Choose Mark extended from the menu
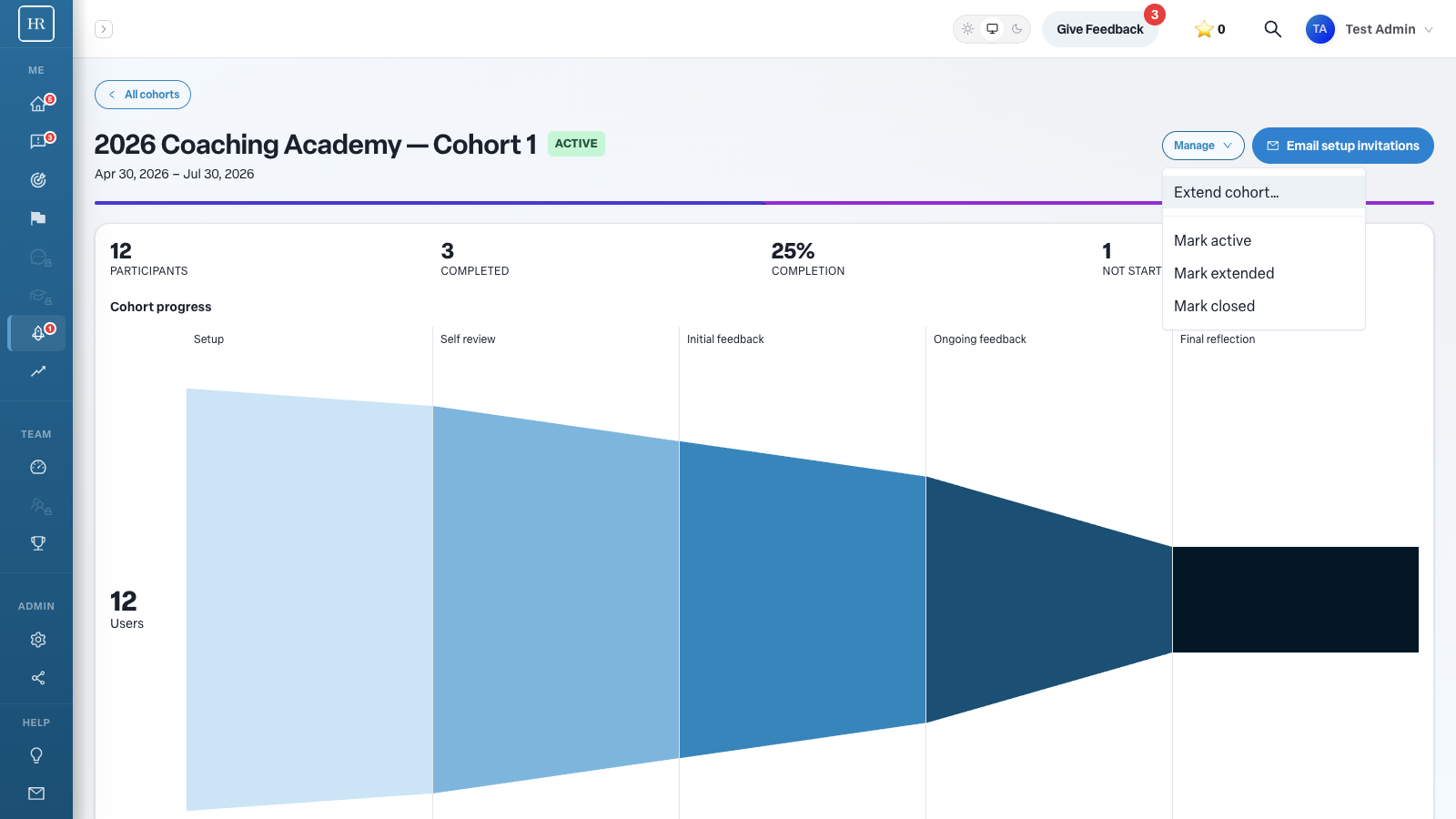The height and width of the screenshot is (819, 1456). (1264, 273)
